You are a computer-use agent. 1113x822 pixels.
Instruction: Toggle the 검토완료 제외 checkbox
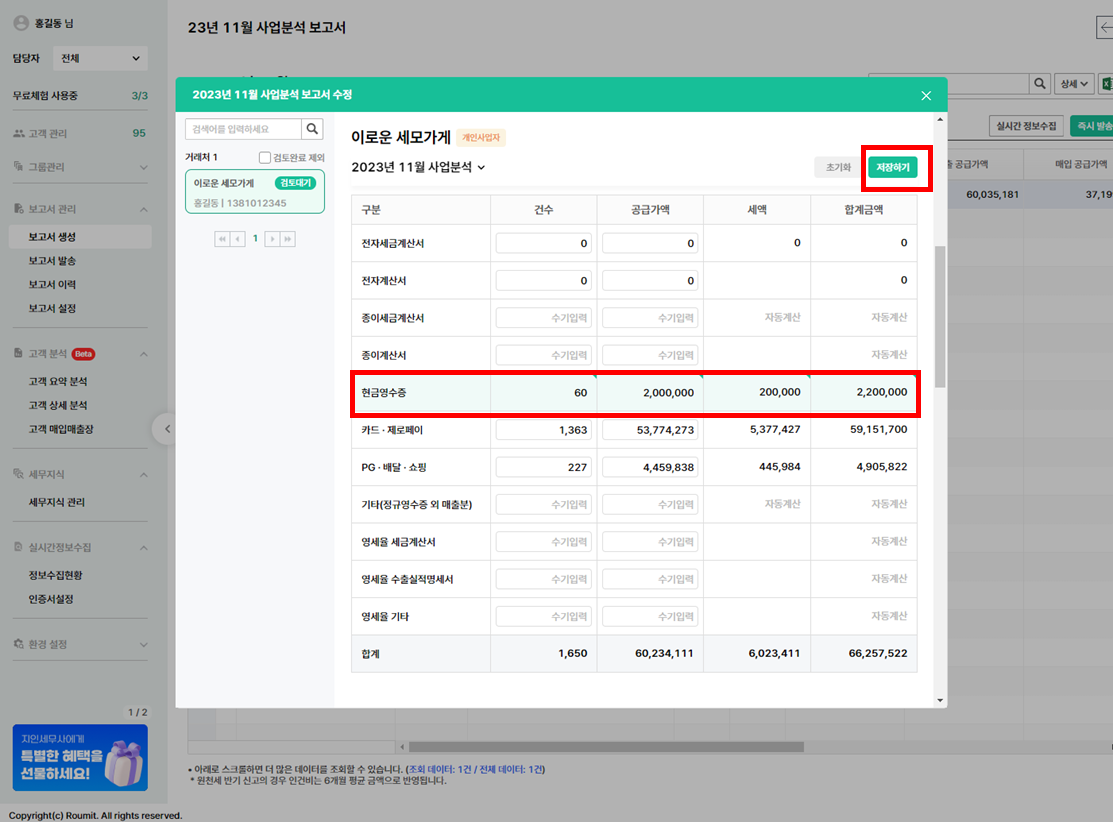265,157
